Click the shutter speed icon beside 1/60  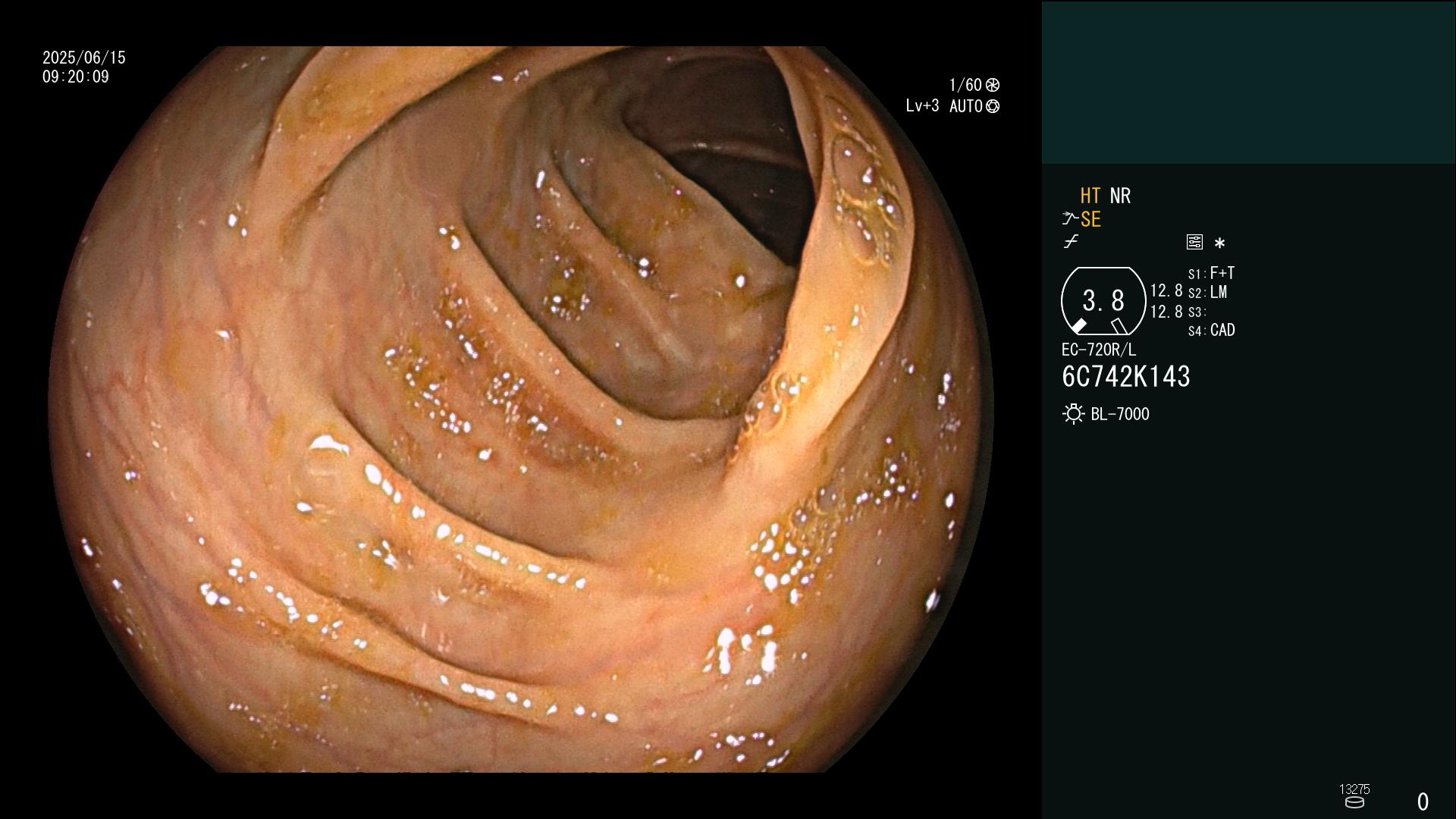click(x=993, y=85)
